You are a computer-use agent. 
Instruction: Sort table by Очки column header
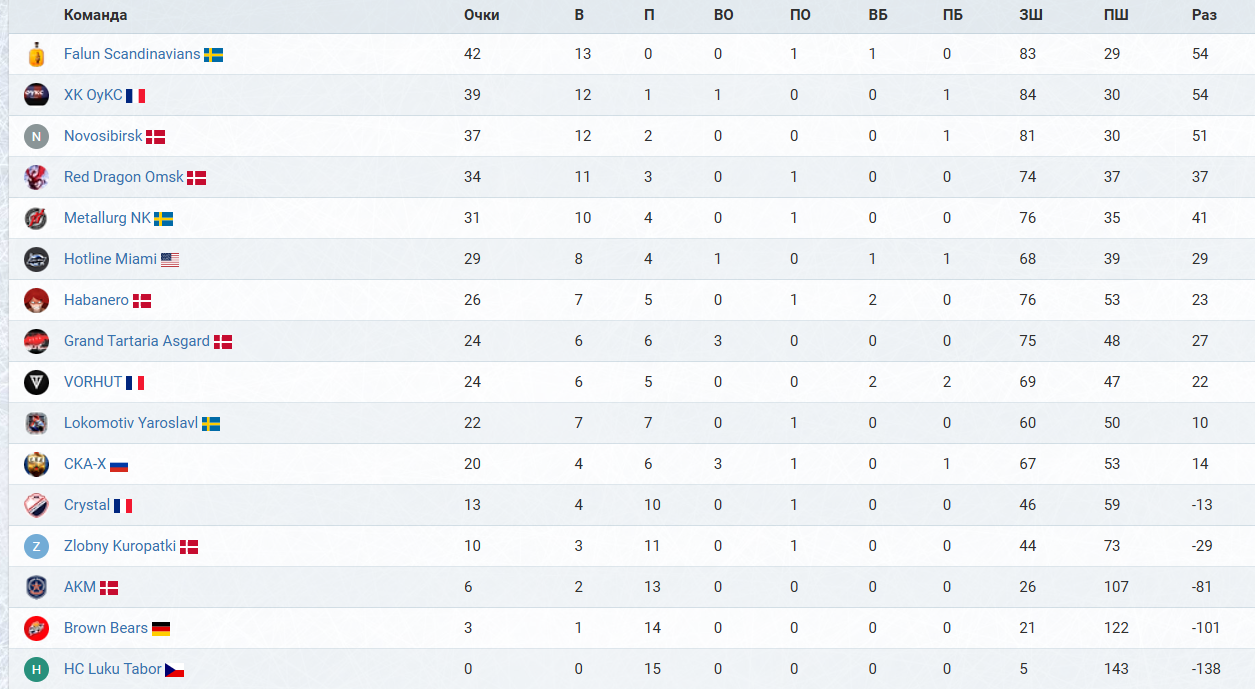click(x=481, y=15)
